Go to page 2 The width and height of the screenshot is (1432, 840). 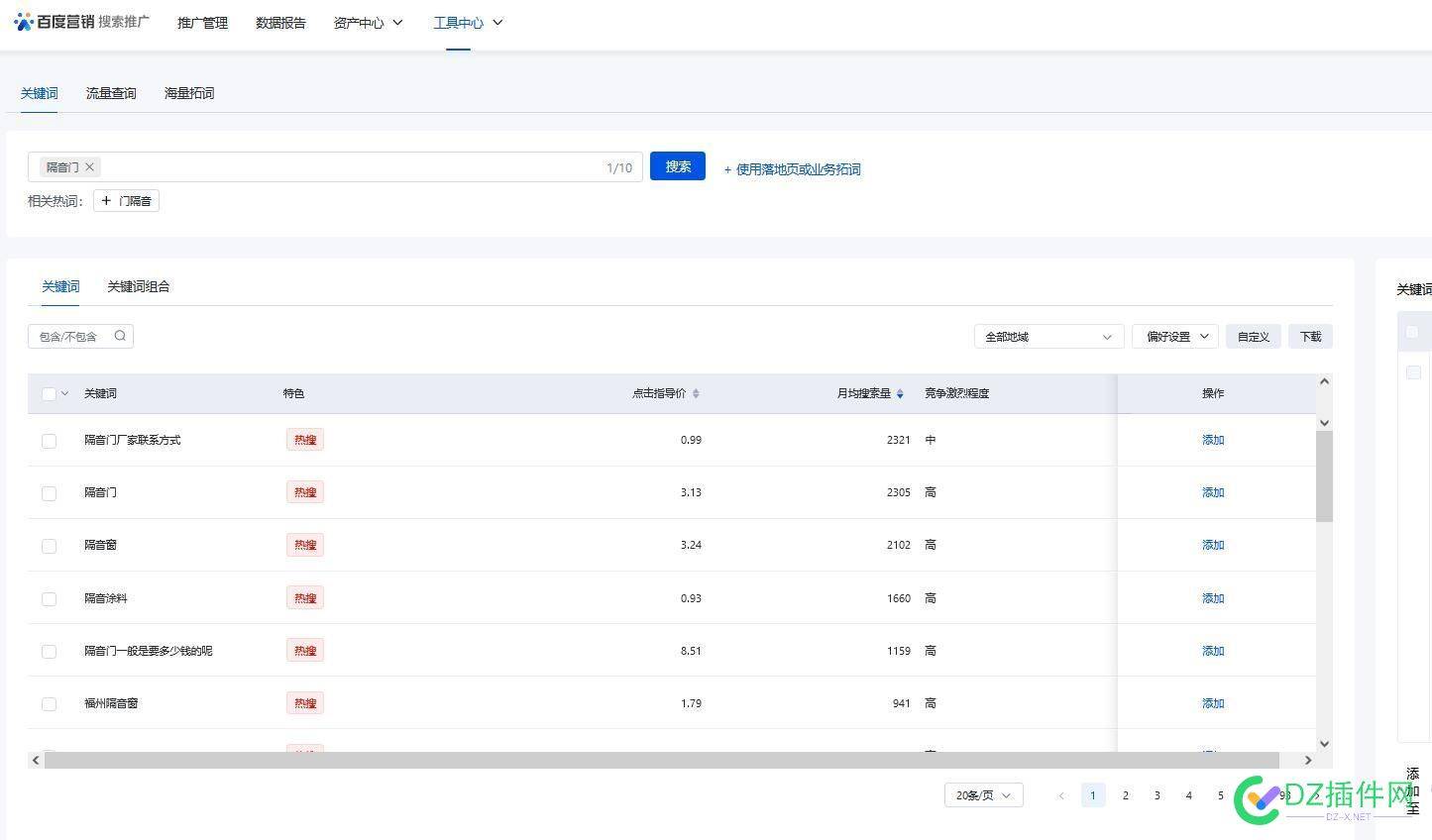click(1125, 795)
